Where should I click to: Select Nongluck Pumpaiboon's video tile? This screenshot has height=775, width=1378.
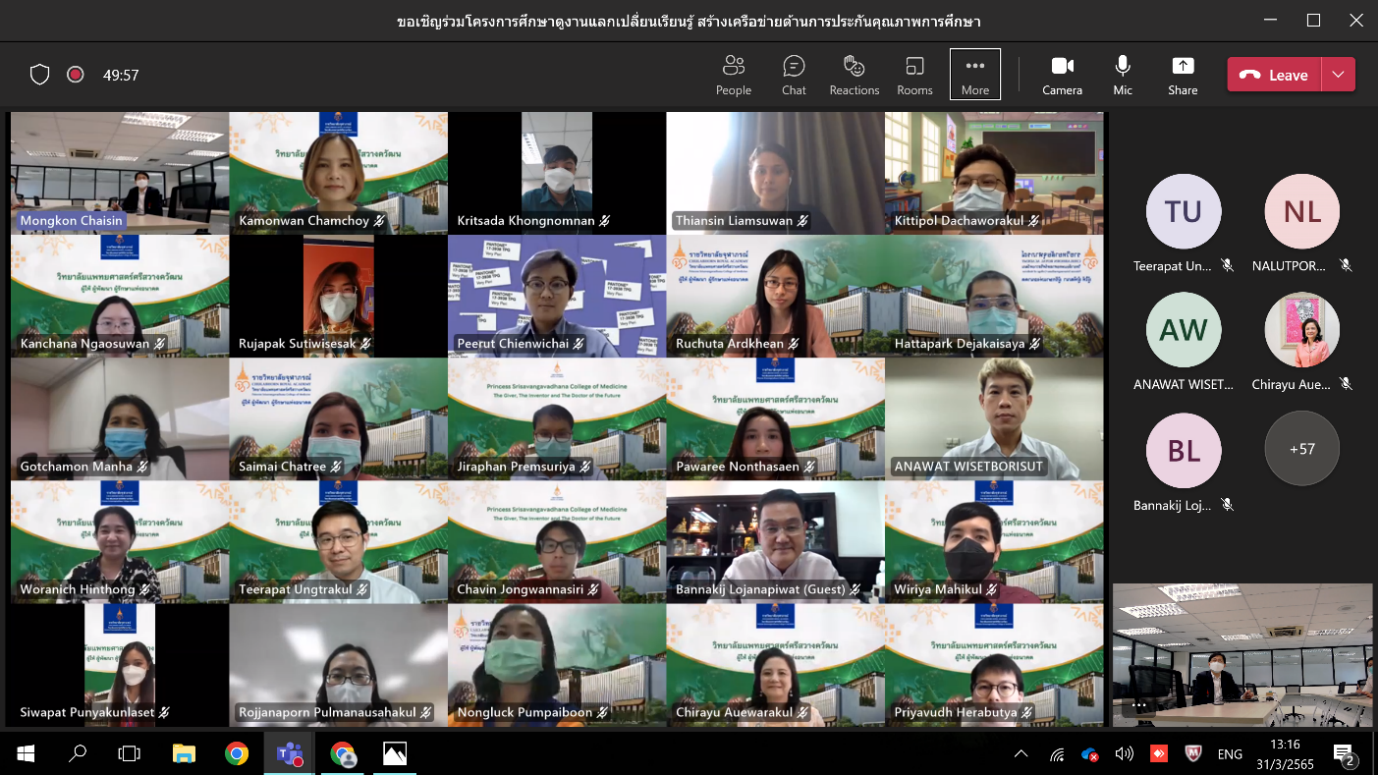[557, 665]
